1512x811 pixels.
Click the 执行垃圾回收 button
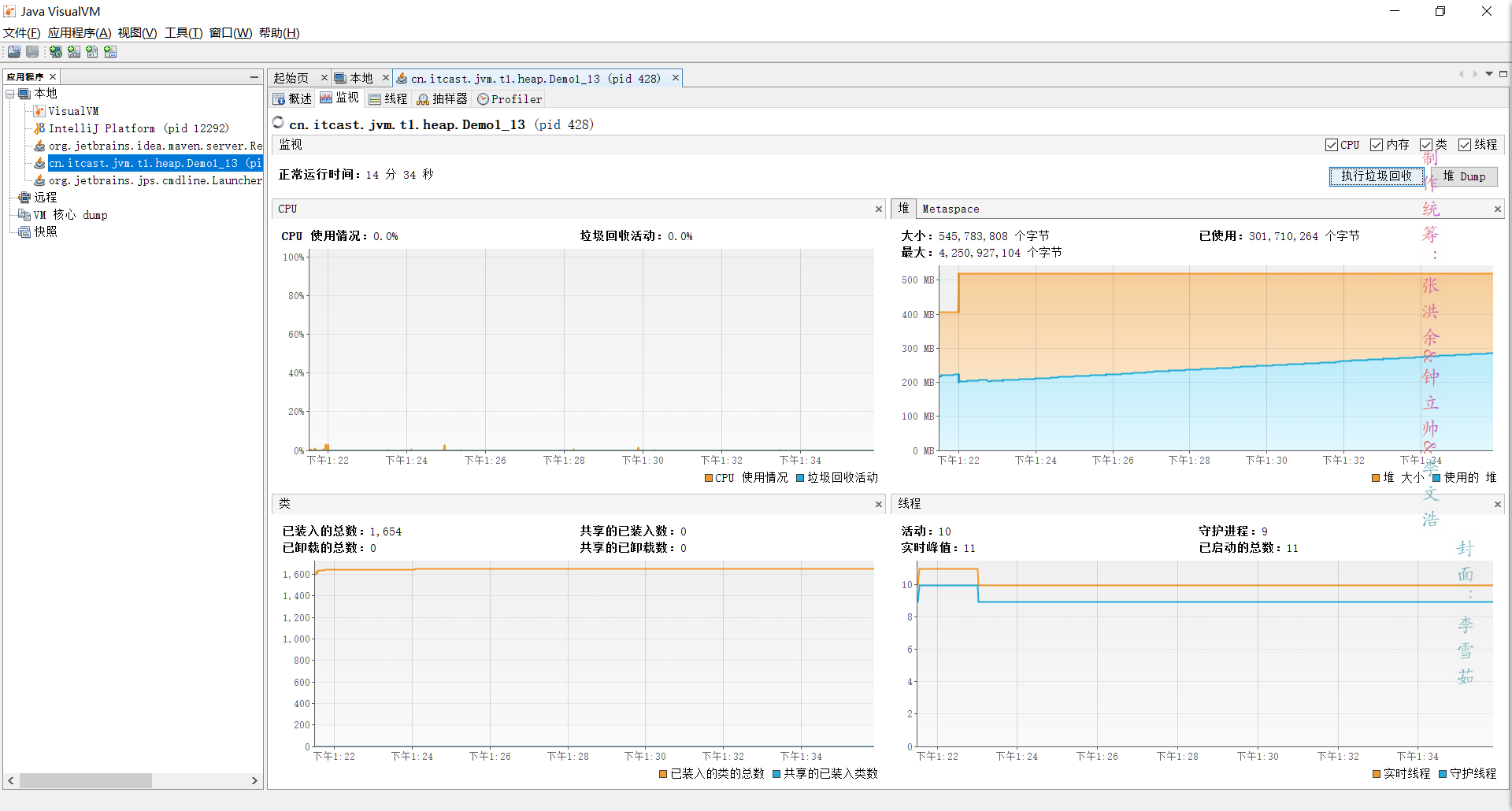(1377, 176)
